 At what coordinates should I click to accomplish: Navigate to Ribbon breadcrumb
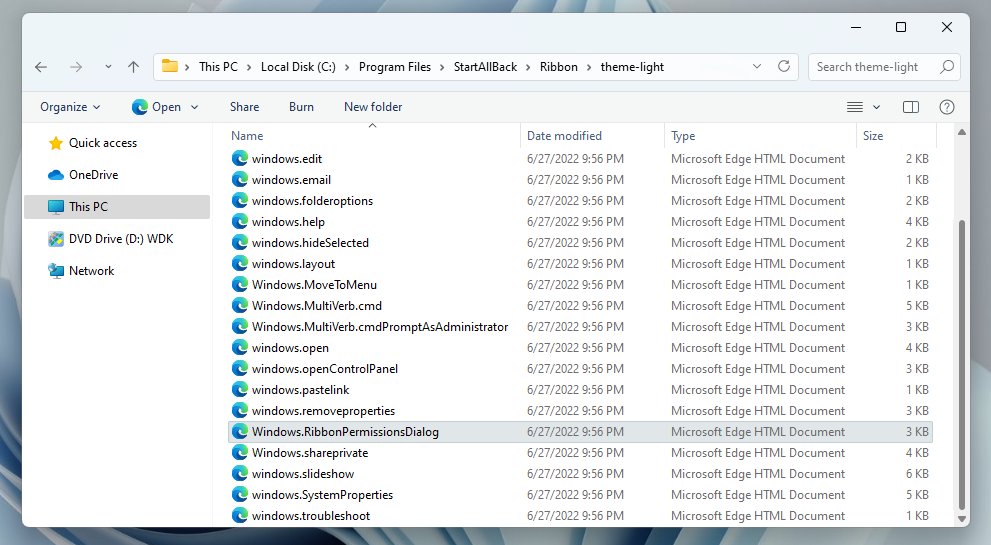(558, 67)
